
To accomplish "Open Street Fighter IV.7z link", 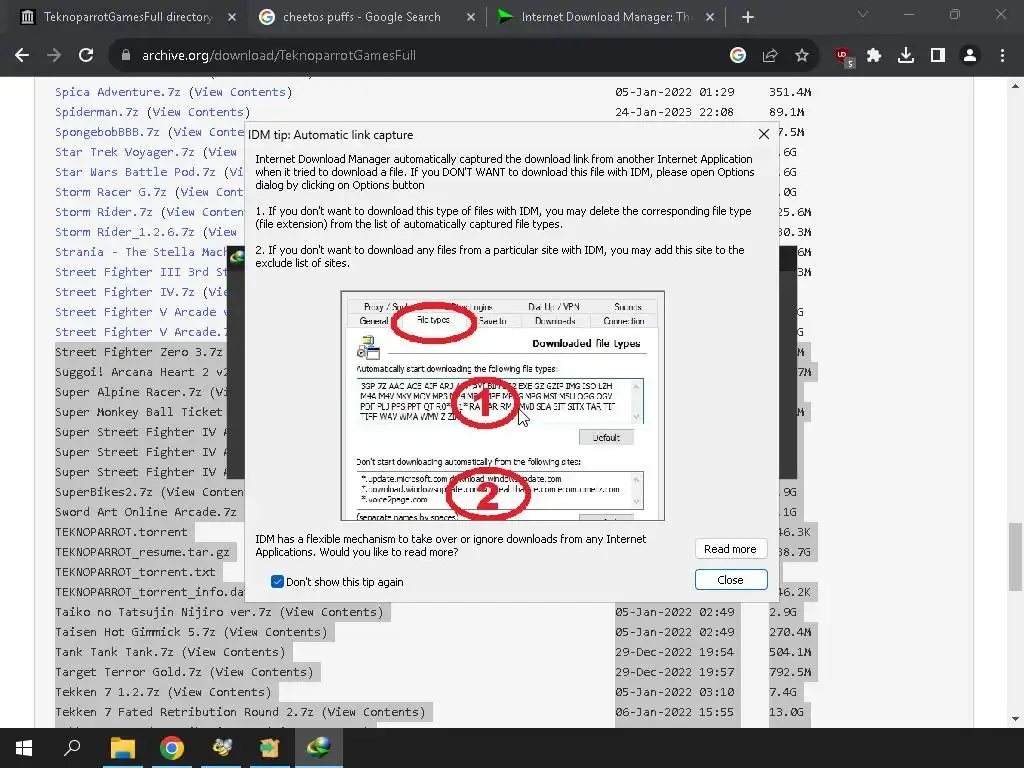I will [125, 292].
